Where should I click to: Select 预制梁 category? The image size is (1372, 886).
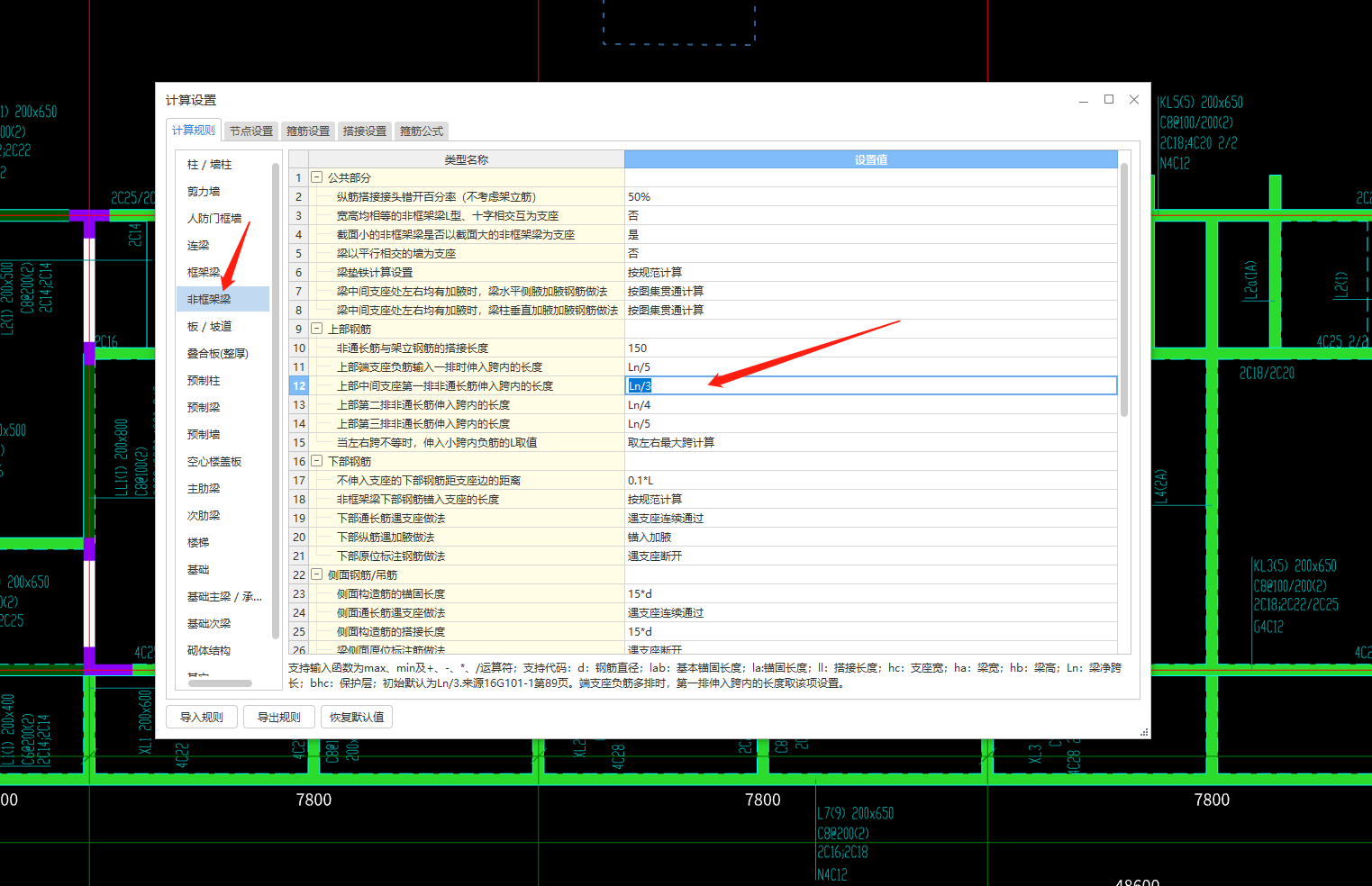pyautogui.click(x=223, y=408)
